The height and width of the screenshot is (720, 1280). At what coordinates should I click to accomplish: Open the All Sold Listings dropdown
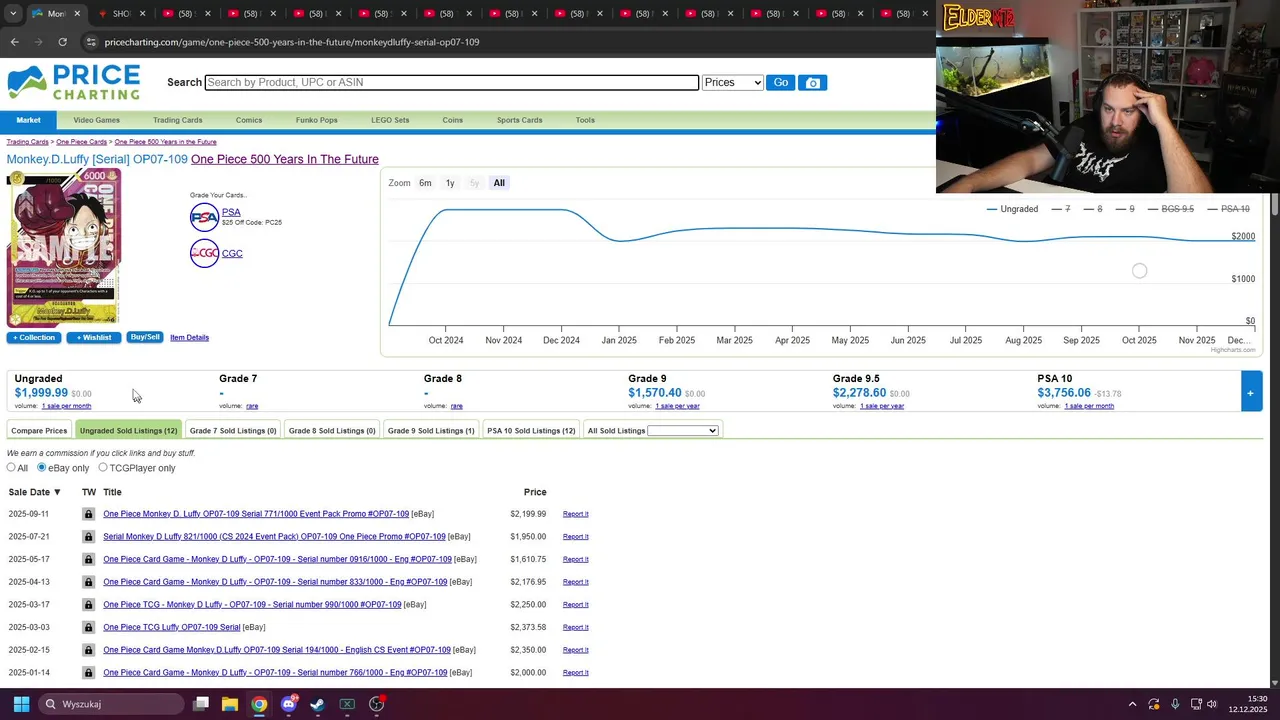tap(683, 431)
